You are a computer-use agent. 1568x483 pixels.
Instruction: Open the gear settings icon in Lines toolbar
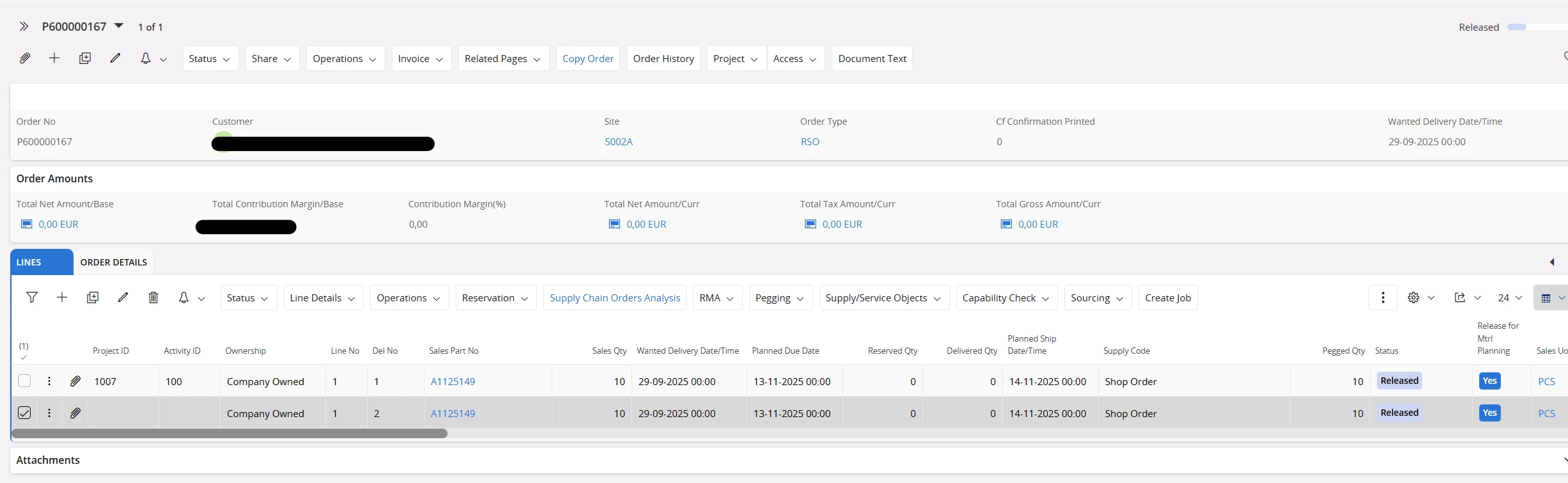tap(1413, 297)
